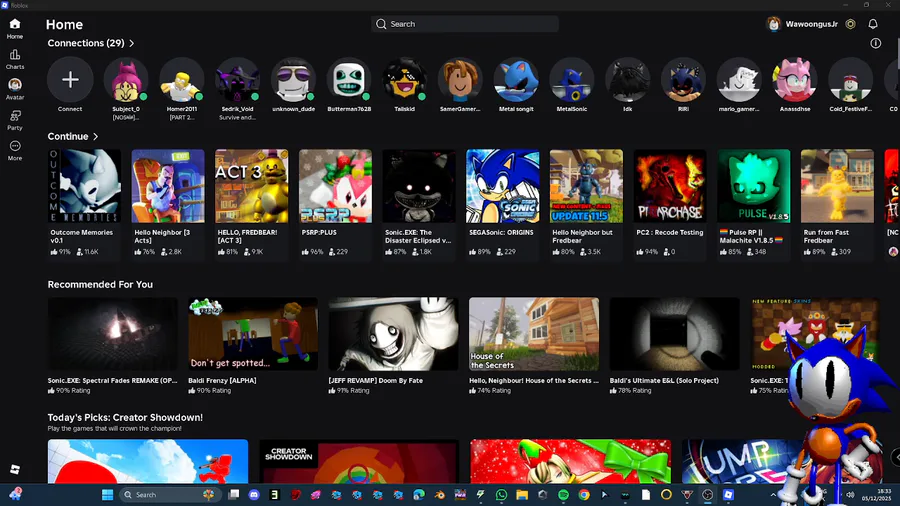Open Hello Neighbor but Fredbear game

click(586, 203)
